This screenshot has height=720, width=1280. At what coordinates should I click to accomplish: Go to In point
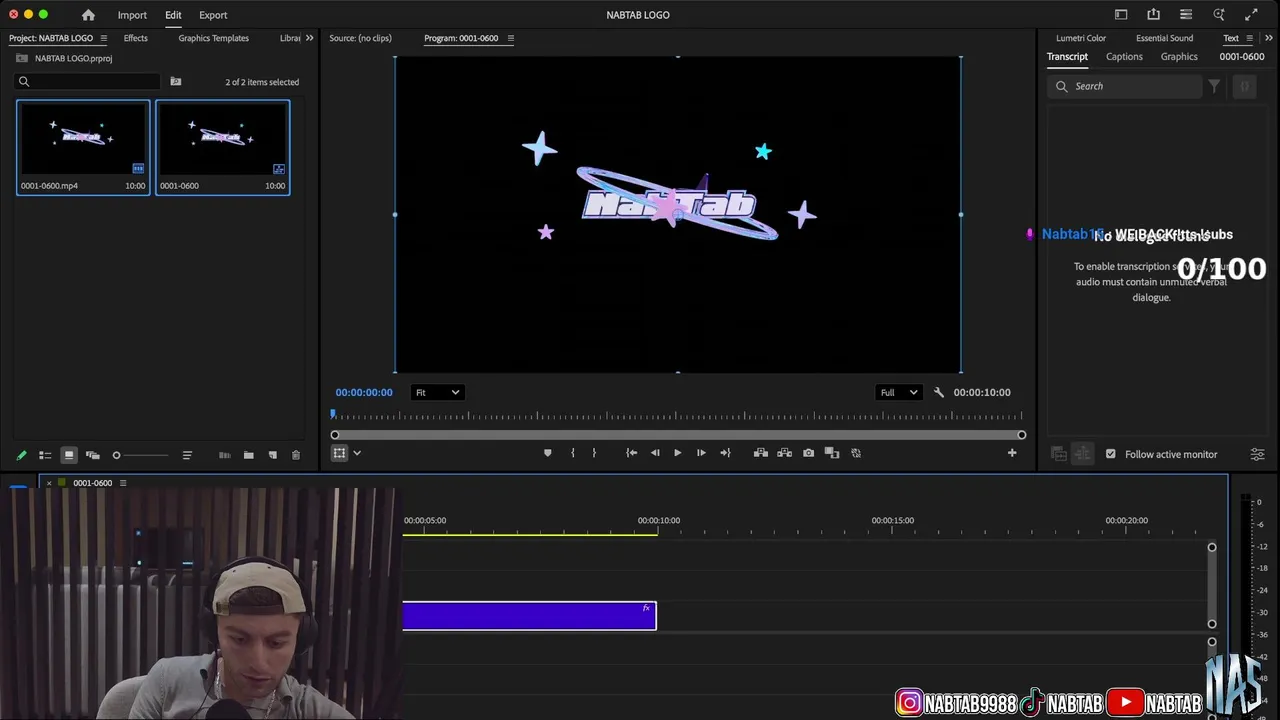point(631,453)
